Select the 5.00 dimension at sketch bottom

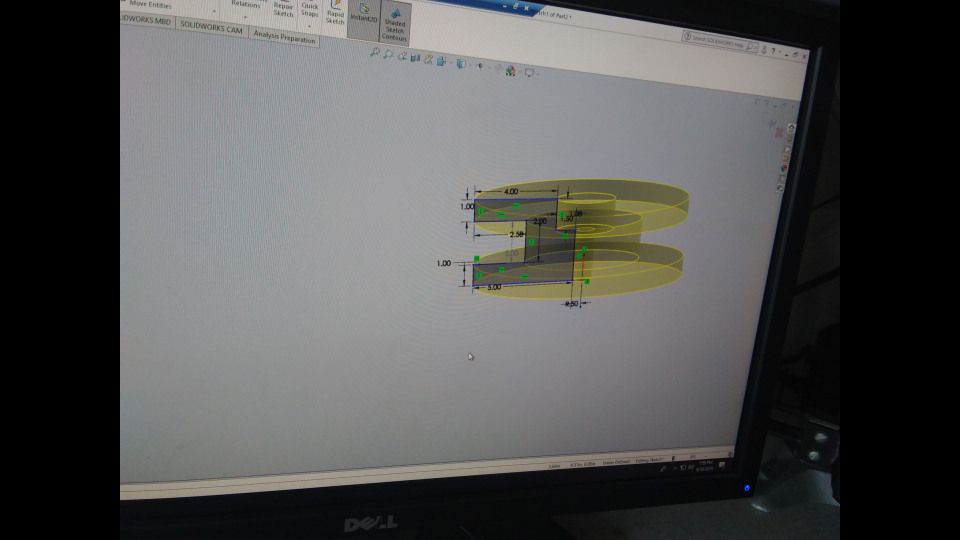(x=495, y=287)
